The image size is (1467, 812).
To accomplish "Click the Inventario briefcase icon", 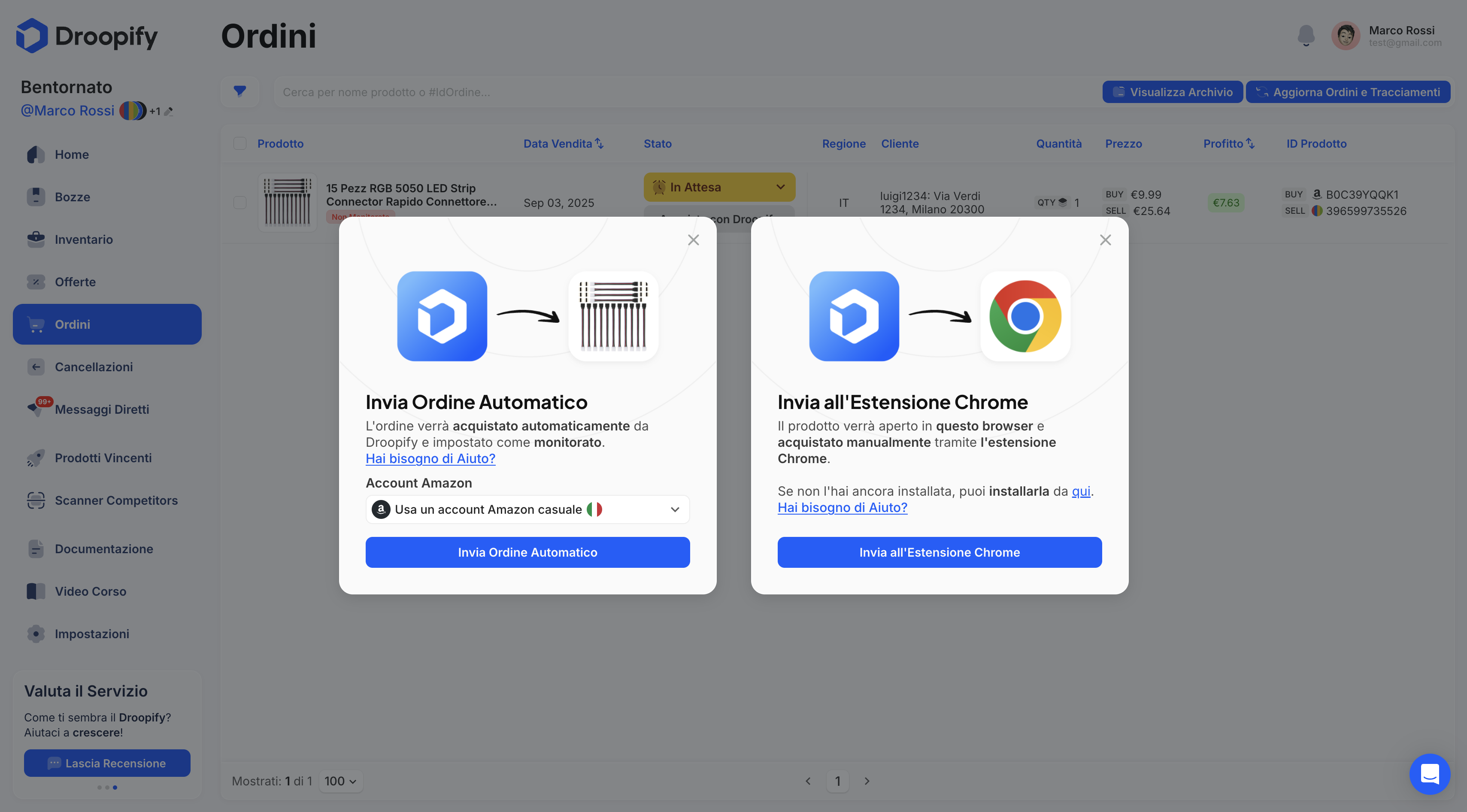I will pos(36,239).
